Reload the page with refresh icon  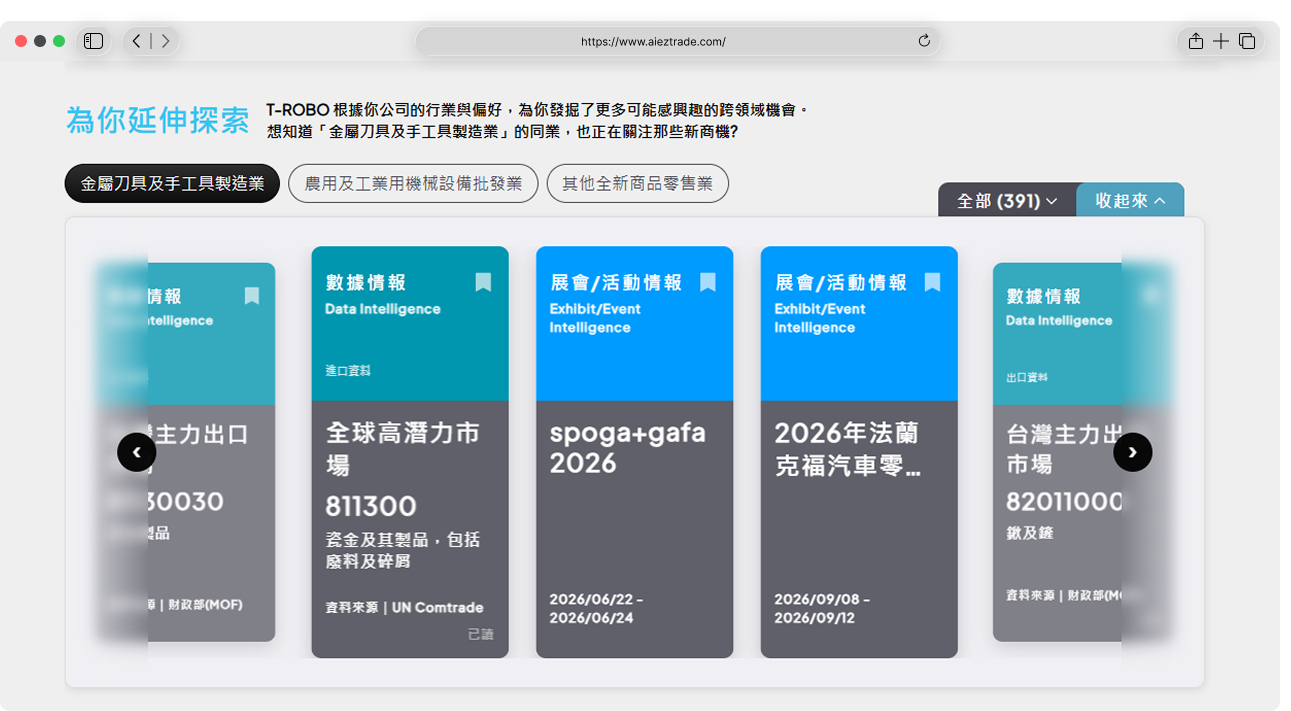pos(924,41)
